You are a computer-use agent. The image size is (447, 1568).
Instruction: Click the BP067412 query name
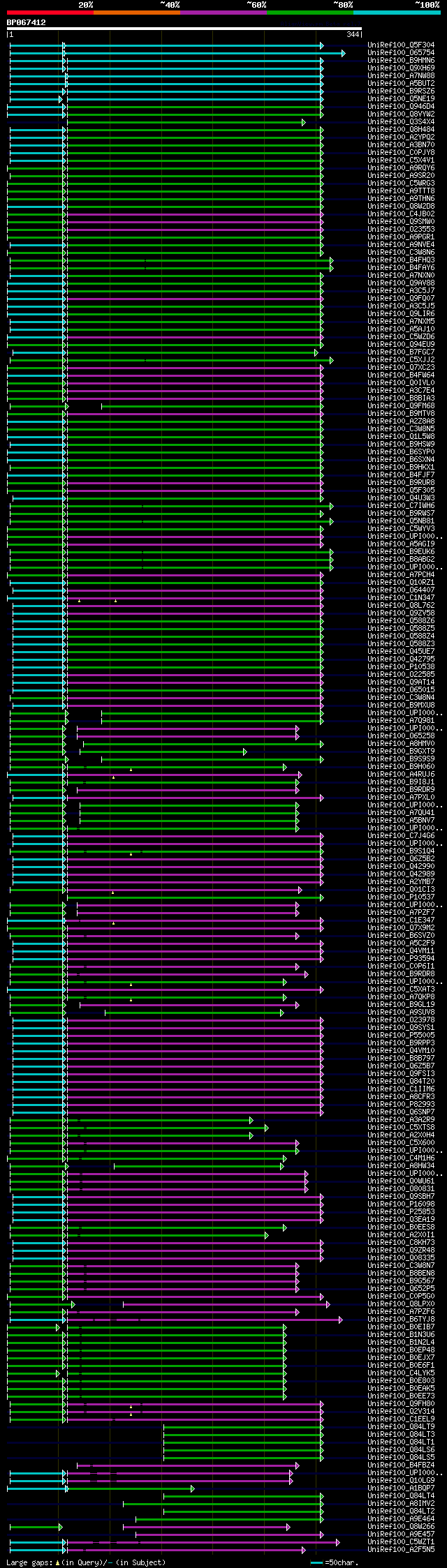coord(27,22)
